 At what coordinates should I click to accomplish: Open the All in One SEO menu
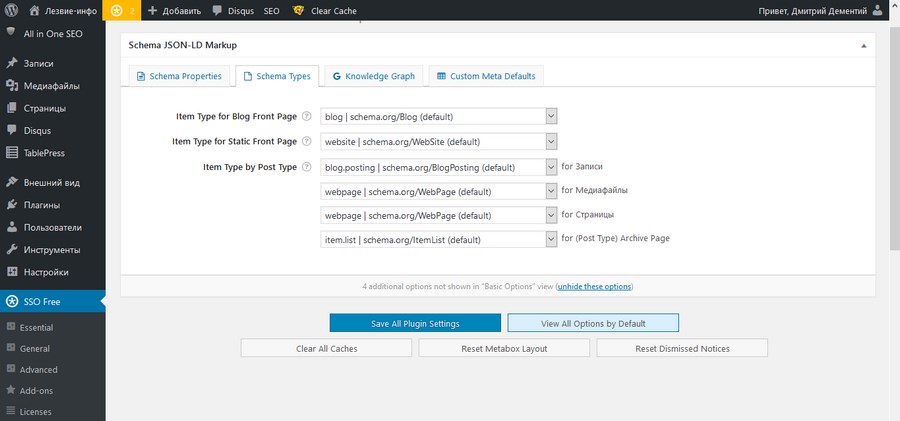(52, 34)
